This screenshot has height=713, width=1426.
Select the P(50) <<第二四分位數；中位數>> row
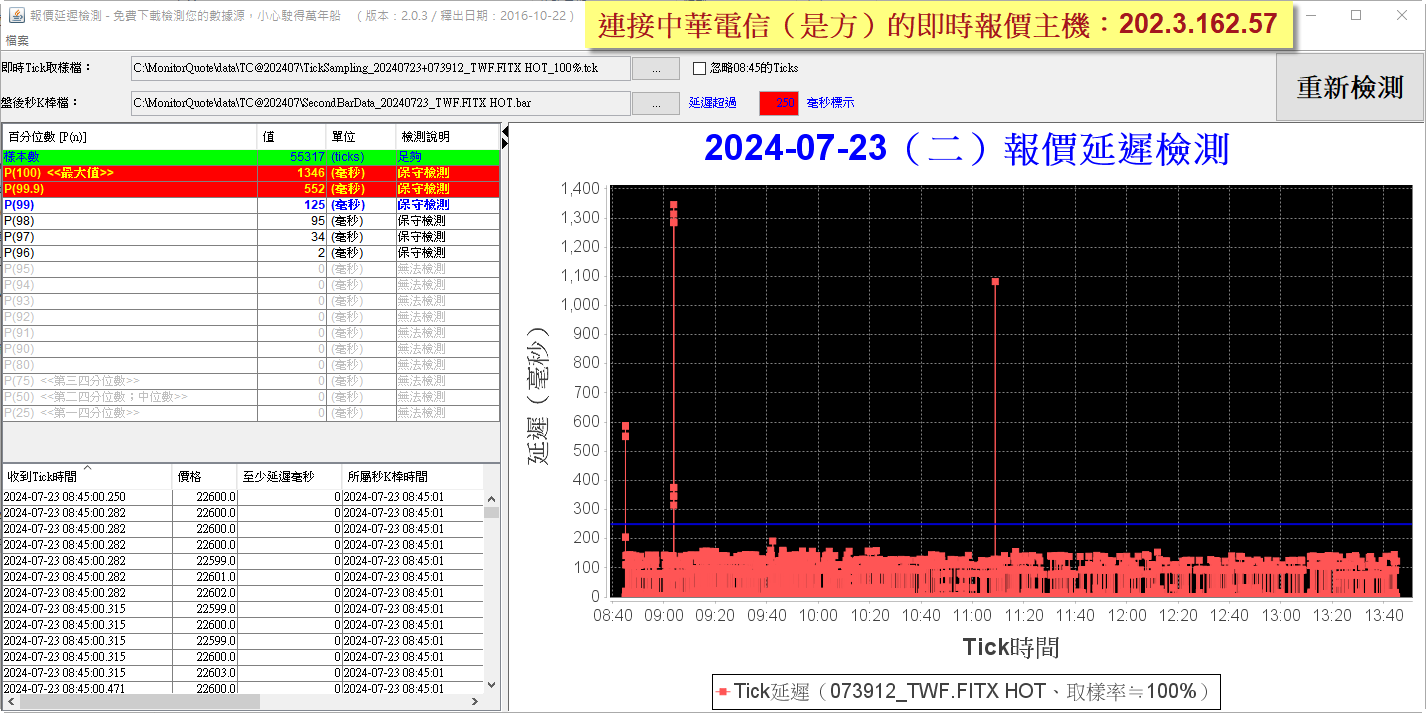(x=251, y=397)
